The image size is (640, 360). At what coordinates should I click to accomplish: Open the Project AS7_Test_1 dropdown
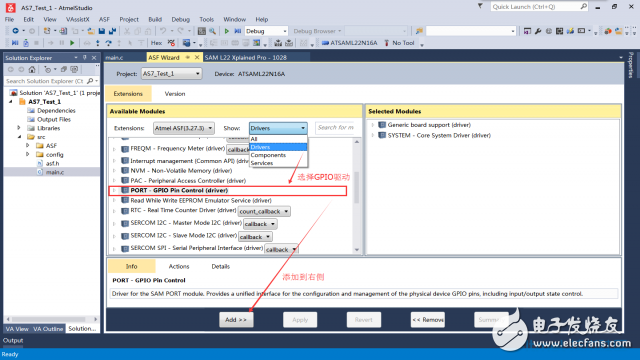[171, 74]
